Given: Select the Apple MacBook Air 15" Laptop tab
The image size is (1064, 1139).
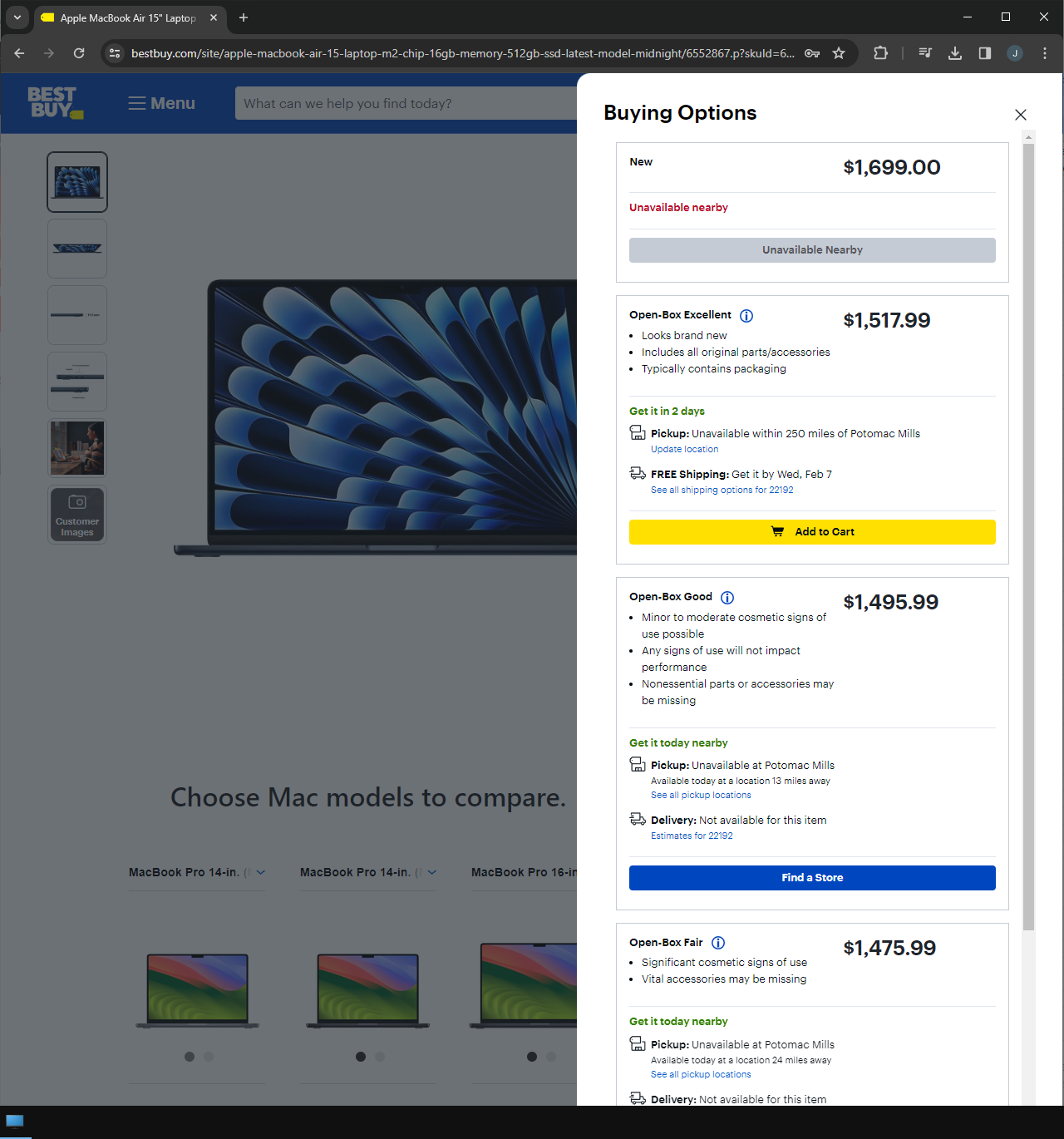Looking at the screenshot, I should click(x=129, y=17).
